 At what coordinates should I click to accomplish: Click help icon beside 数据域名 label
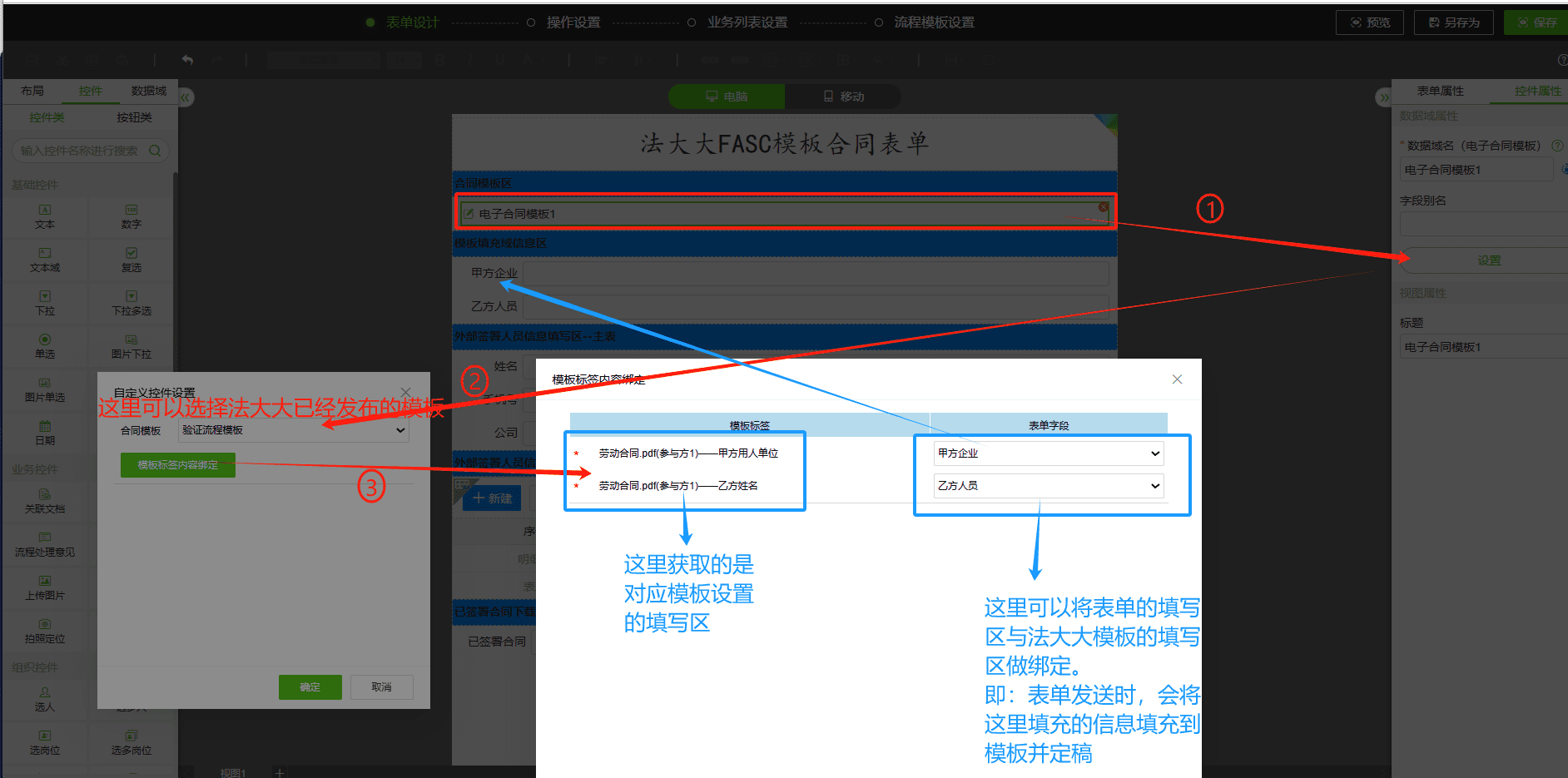pos(1556,146)
